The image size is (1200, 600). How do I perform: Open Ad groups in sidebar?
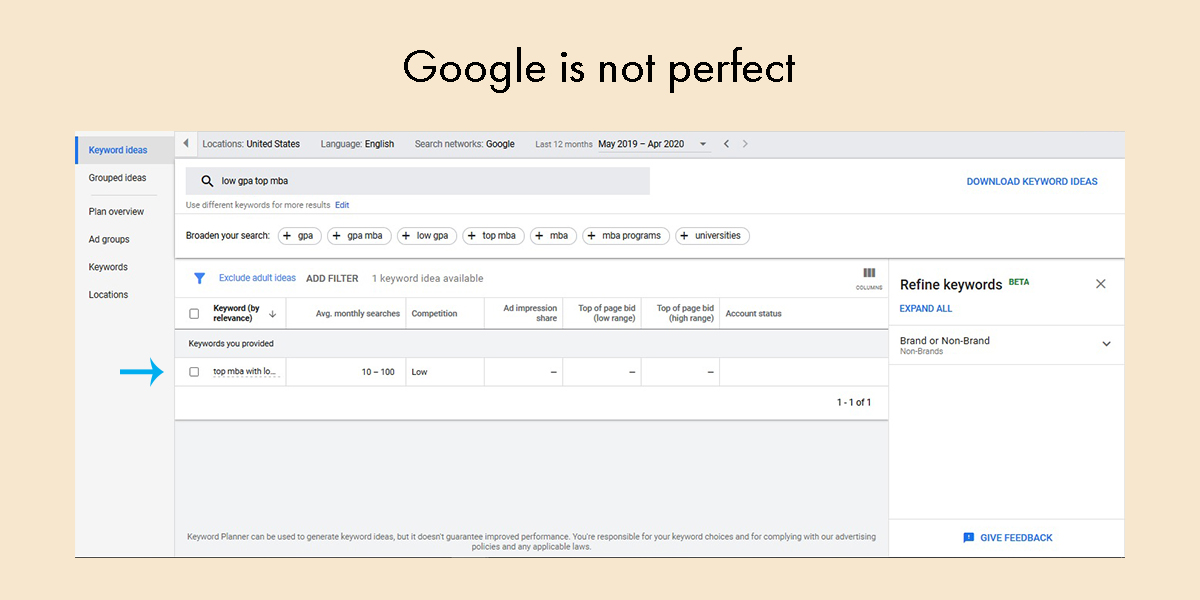(x=109, y=239)
